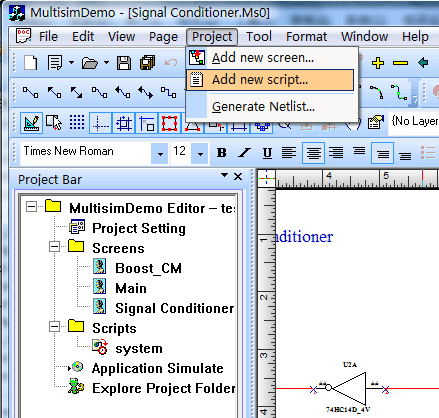This screenshot has width=439, height=418.
Task: Select the plain straight link line tool
Action: coord(30,92)
